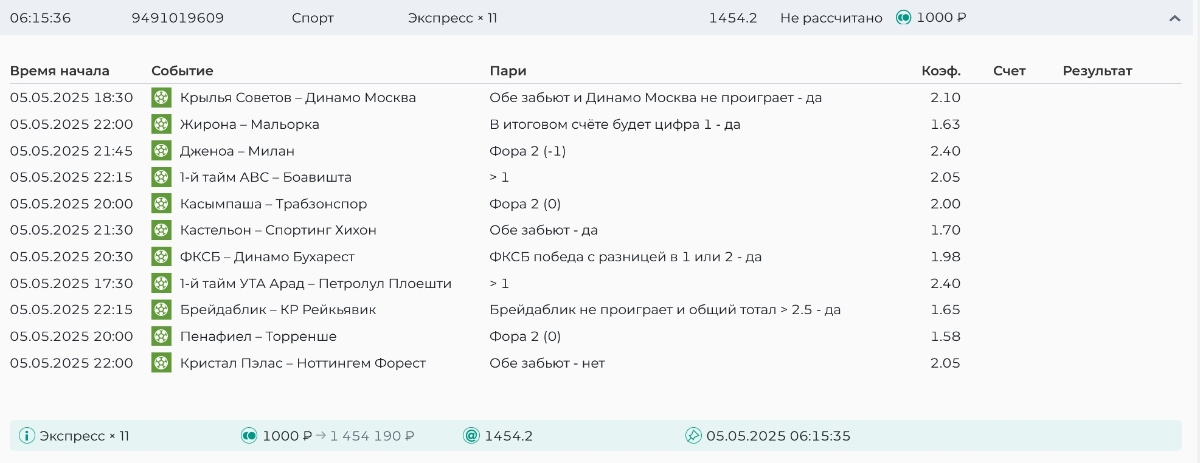This screenshot has width=1200, height=463.
Task: Click the football icon beside Касымпаша – Трабзонспор
Action: (x=161, y=204)
